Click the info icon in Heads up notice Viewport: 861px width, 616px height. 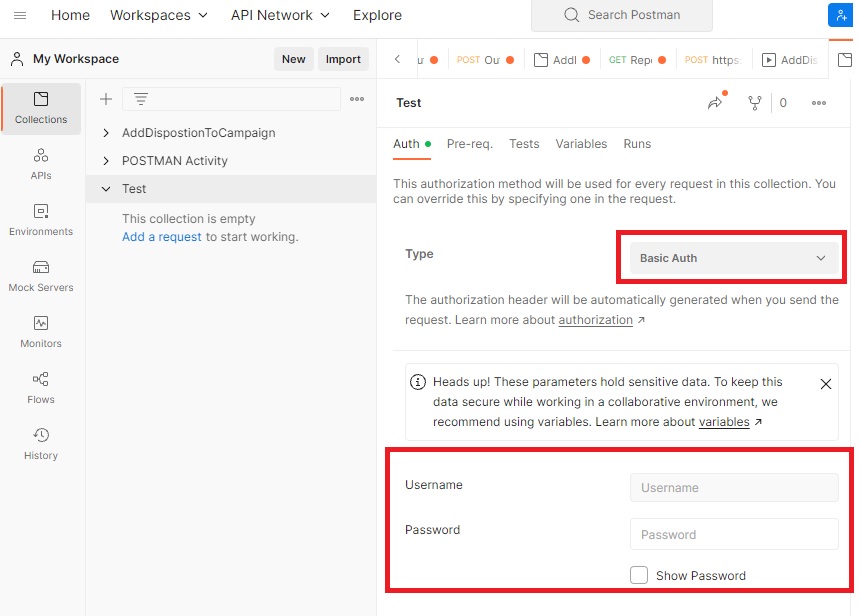click(x=418, y=382)
